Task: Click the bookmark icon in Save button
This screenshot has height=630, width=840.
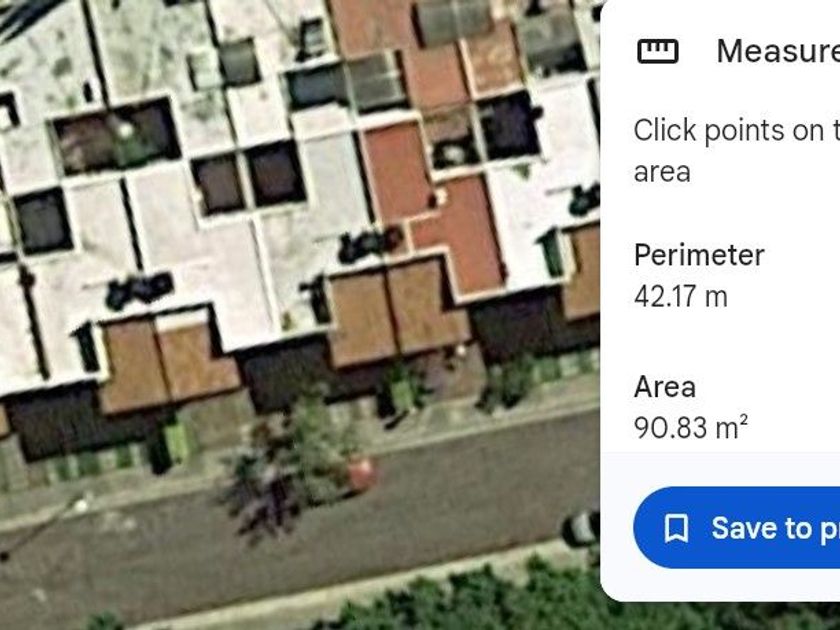Action: (x=676, y=528)
